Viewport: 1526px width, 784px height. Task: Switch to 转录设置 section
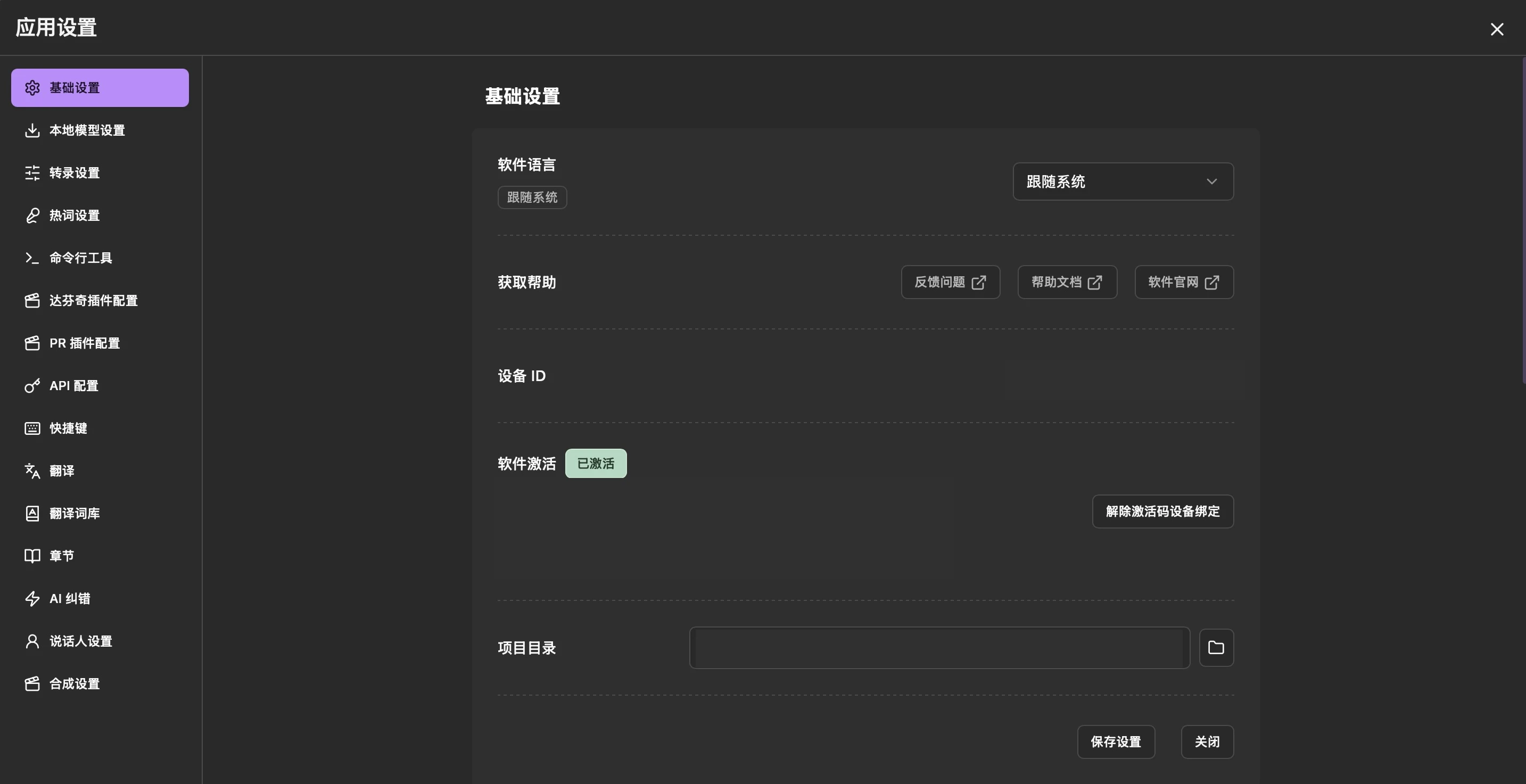[x=100, y=173]
